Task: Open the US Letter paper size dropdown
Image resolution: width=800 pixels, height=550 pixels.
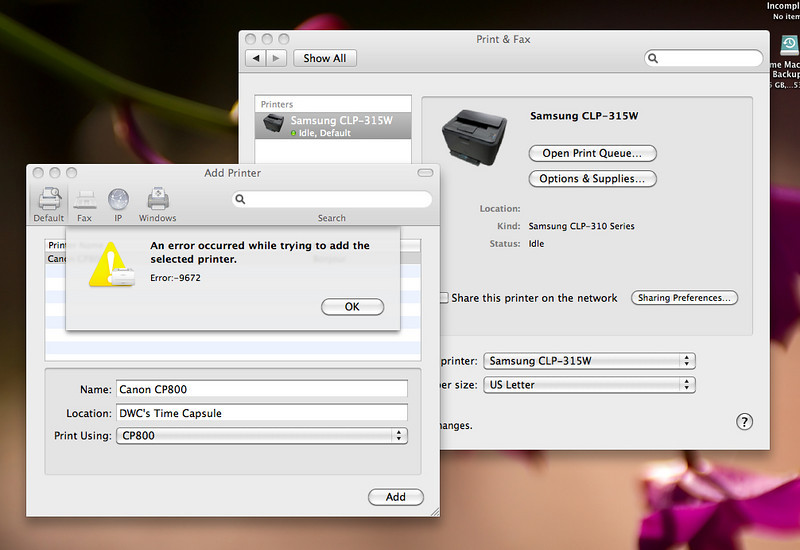Action: click(589, 385)
